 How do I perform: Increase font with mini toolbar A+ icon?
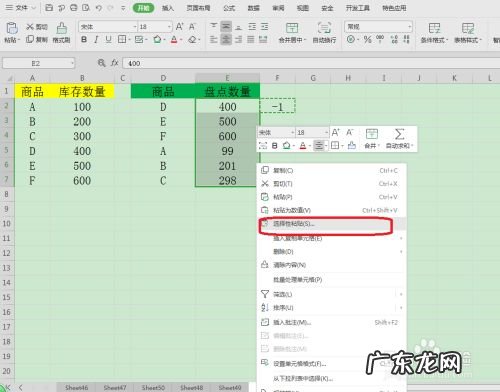tap(336, 133)
